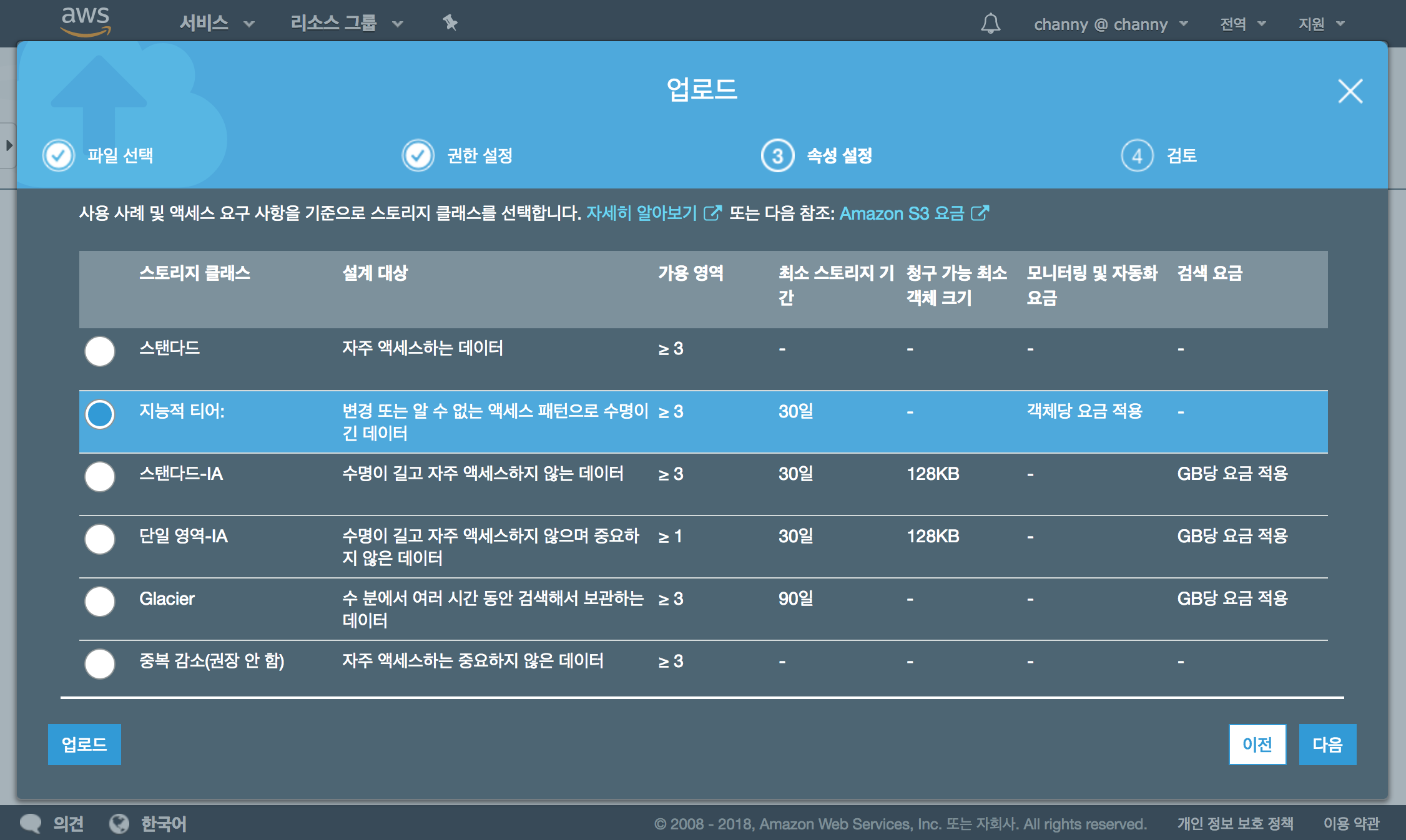Click the pin shortcut icon in navbar
This screenshot has height=840, width=1406.
pyautogui.click(x=450, y=24)
